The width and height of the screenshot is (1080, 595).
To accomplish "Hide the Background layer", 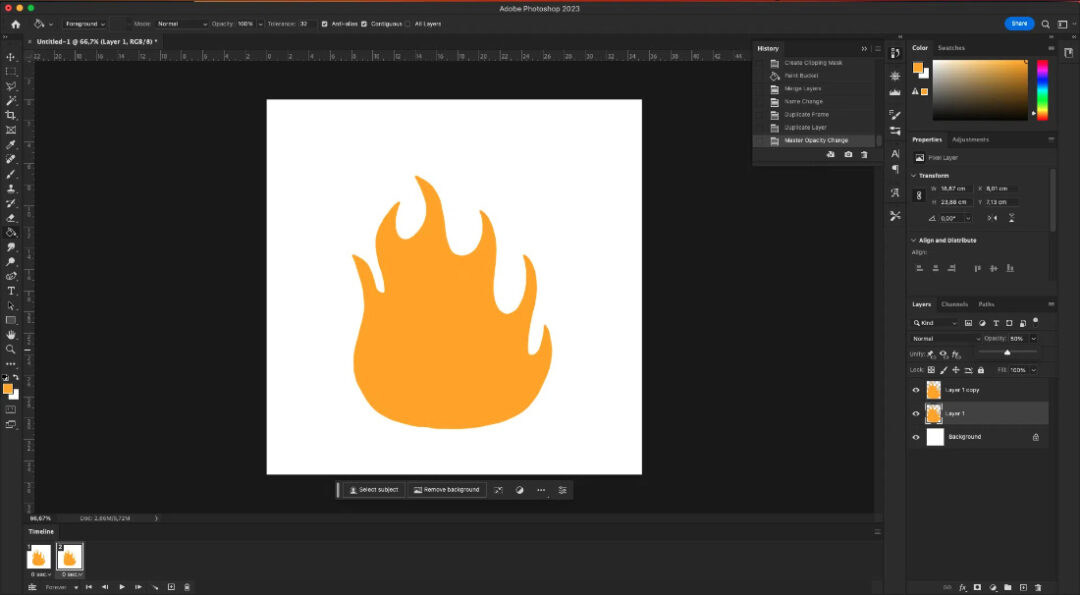I will click(x=916, y=437).
